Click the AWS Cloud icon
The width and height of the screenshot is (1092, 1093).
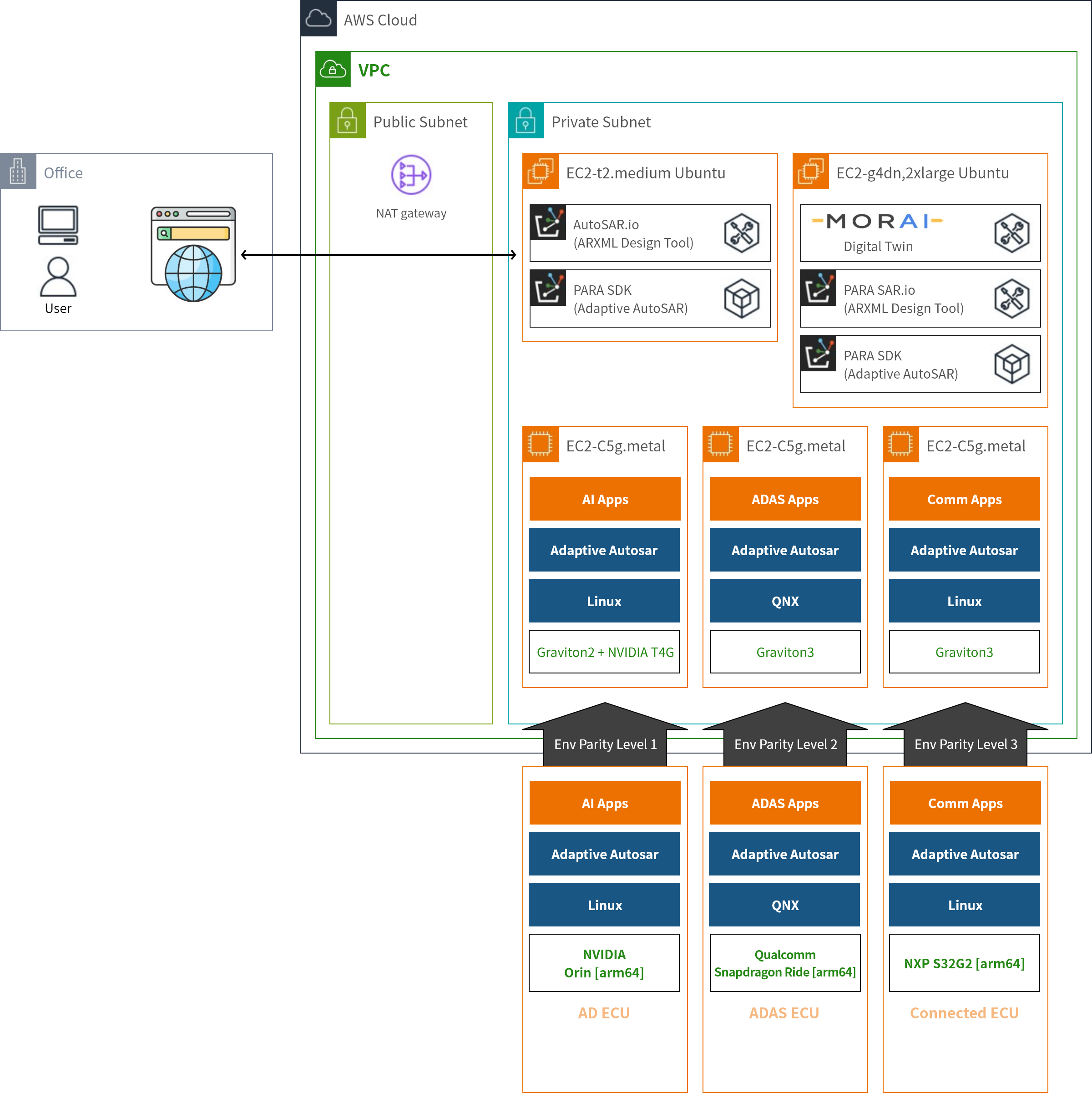point(318,19)
